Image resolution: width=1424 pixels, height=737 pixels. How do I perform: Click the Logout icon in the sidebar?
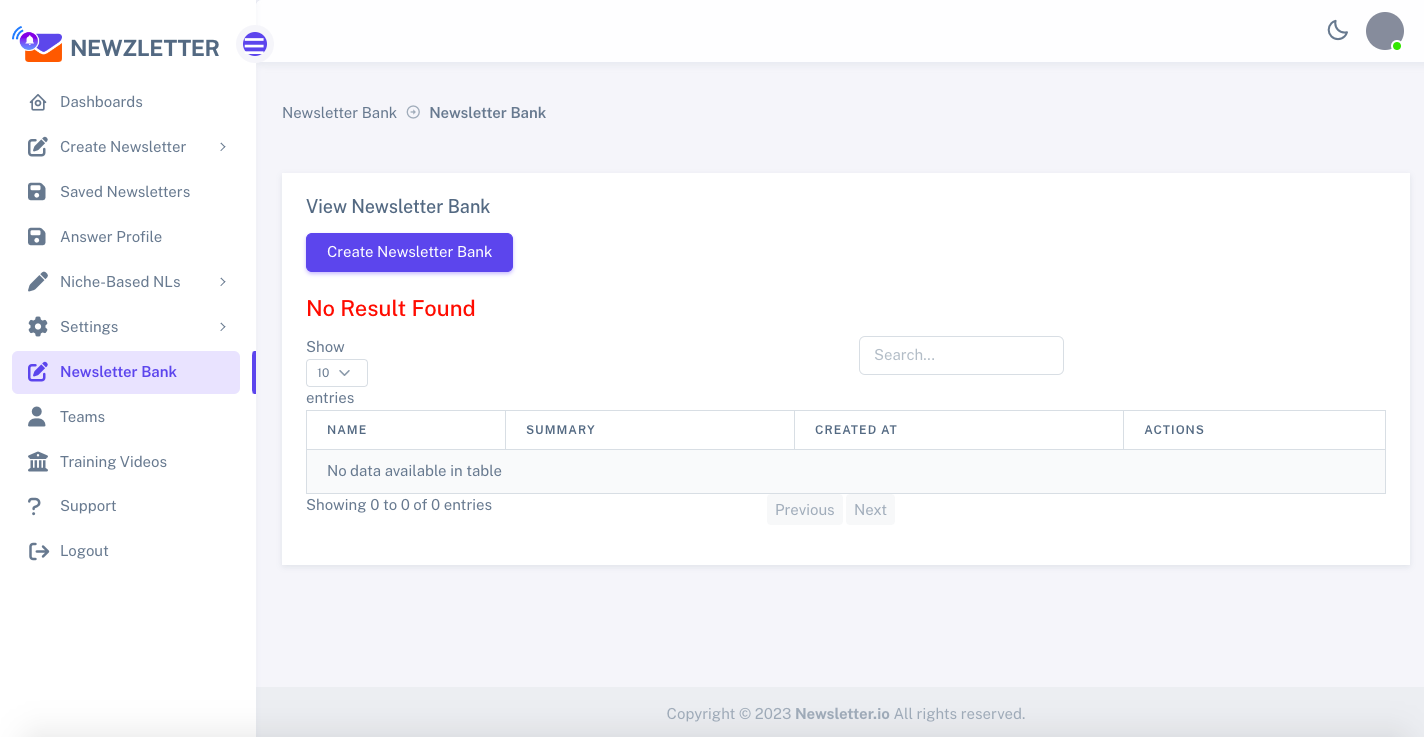(38, 550)
